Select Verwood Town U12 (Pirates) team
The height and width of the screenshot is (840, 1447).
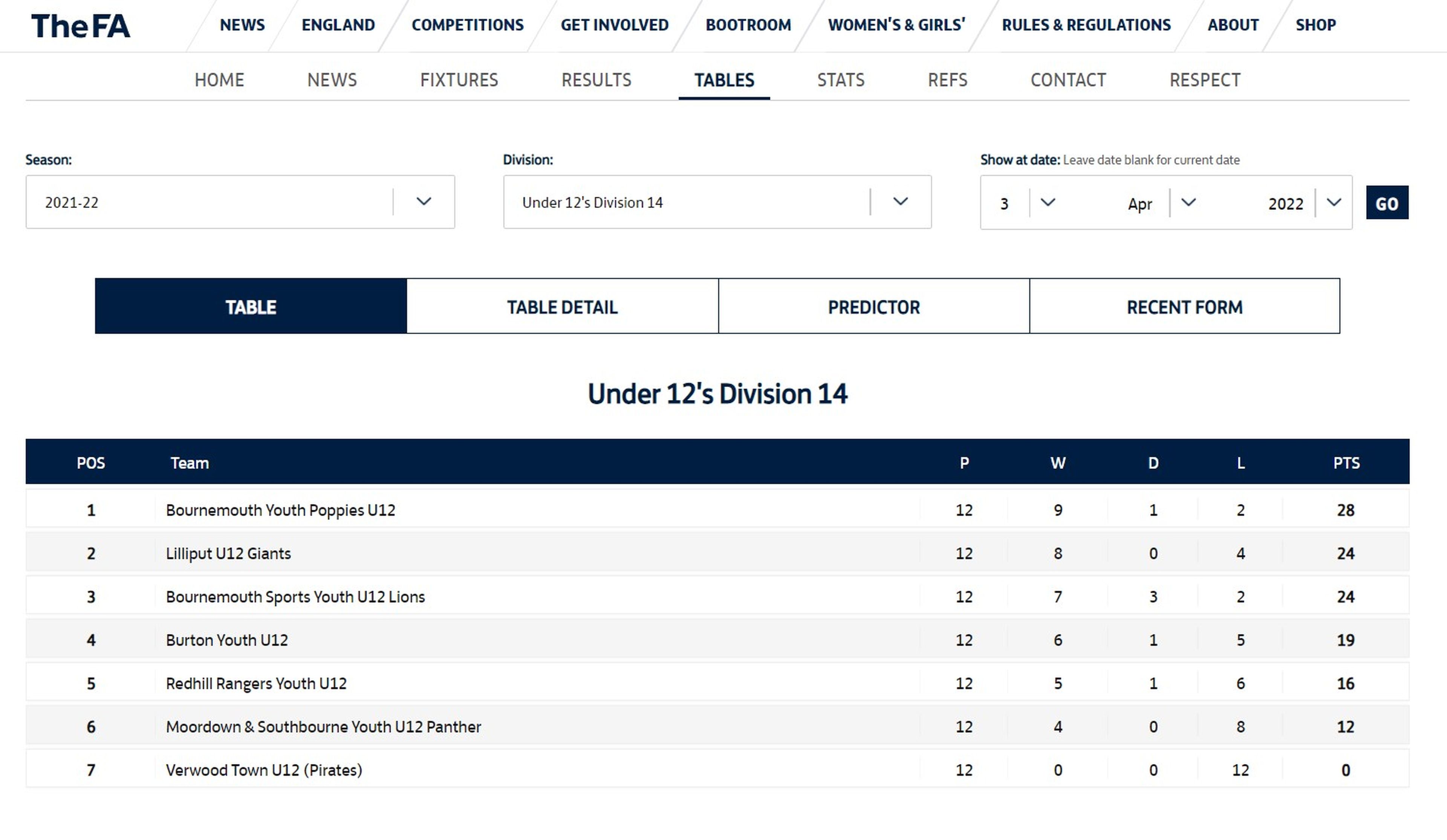click(263, 770)
